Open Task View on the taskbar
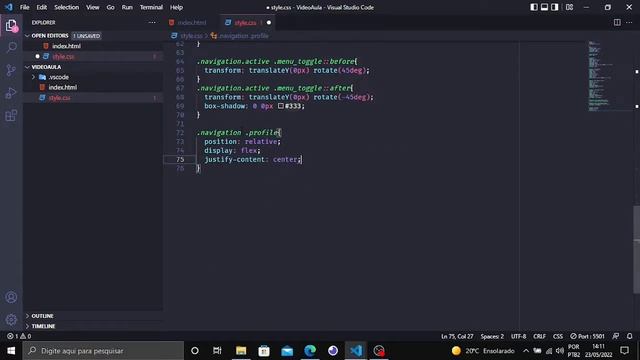Screen dimensions: 640x360 point(217,351)
